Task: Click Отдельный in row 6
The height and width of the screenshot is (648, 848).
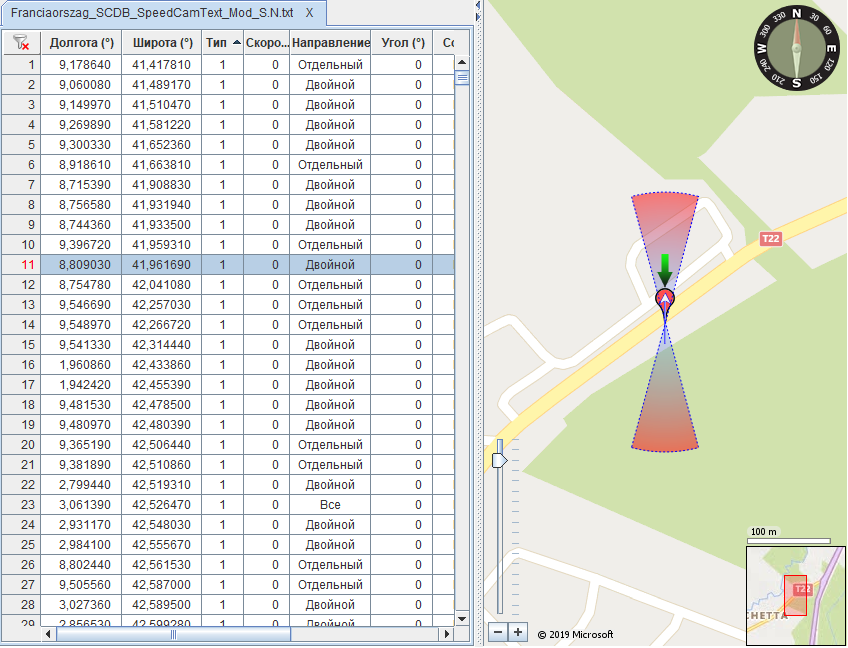Action: click(x=330, y=165)
